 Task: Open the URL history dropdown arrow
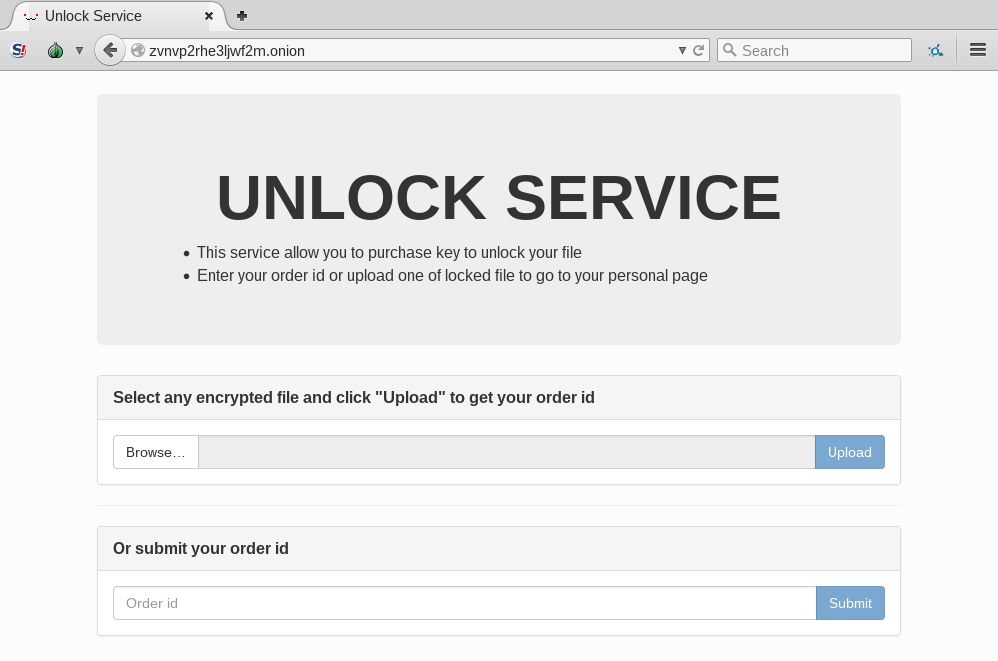pos(682,50)
